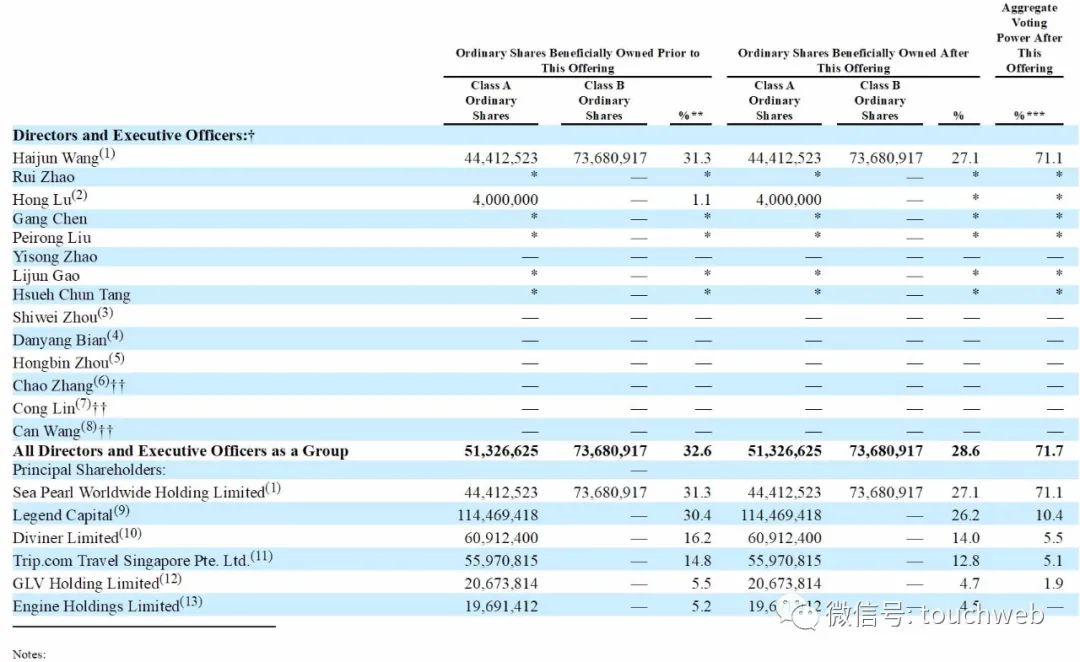Viewport: 1080px width, 662px height.
Task: Select Trip.com Travel Singapore Pte. Ltd.
Action: [x=131, y=561]
